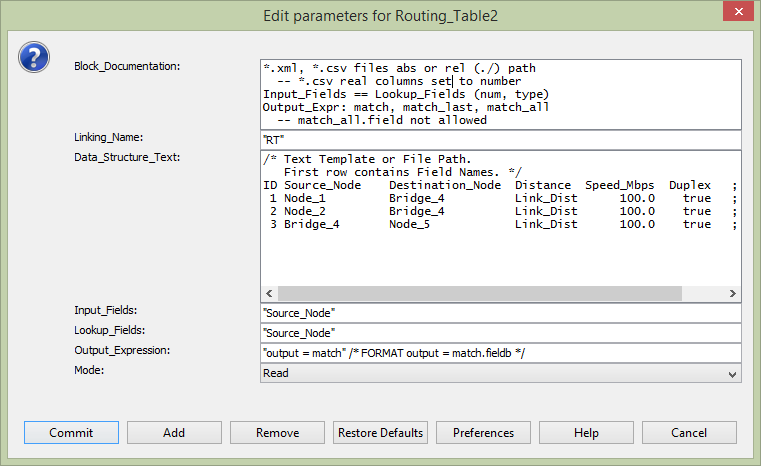
Task: Click the Remove button
Action: pyautogui.click(x=277, y=433)
